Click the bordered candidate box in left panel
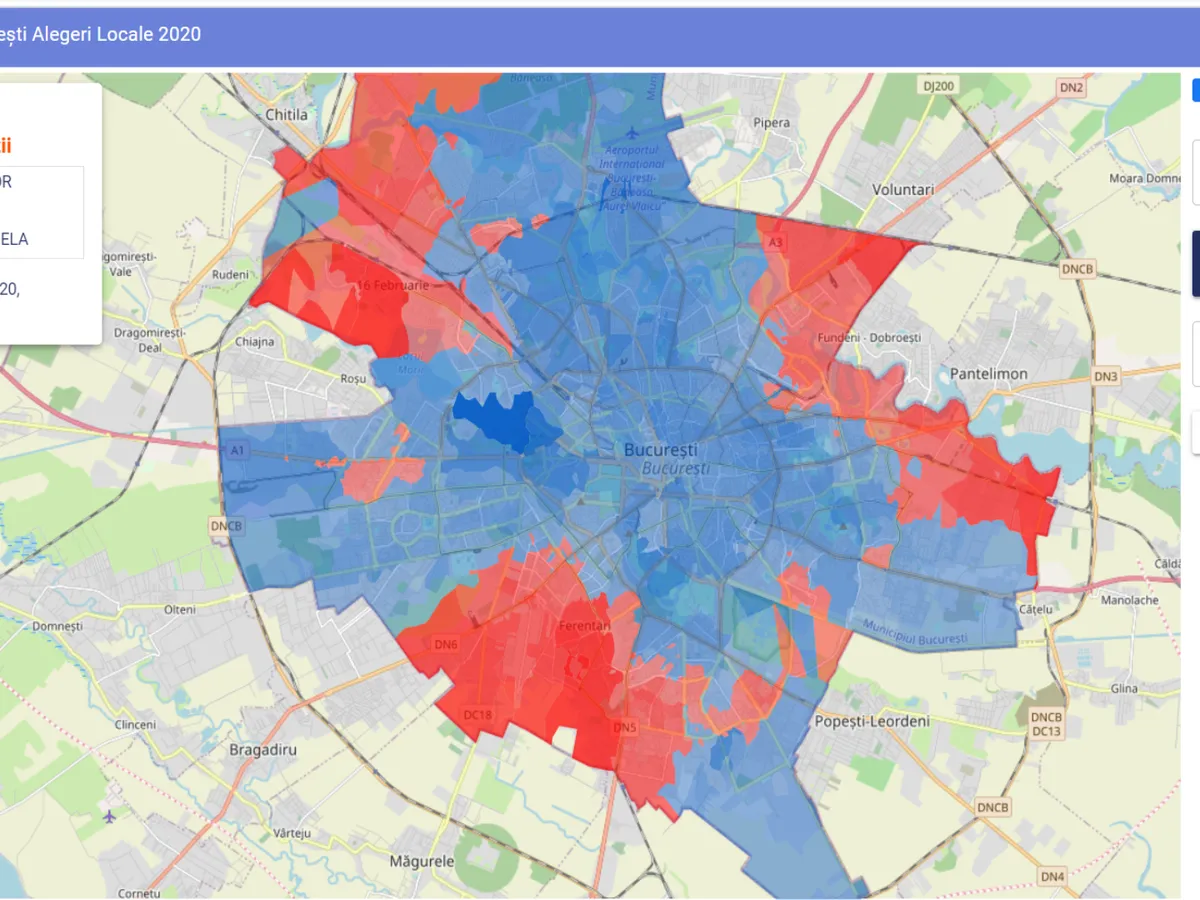The height and width of the screenshot is (900, 1200). (40, 212)
